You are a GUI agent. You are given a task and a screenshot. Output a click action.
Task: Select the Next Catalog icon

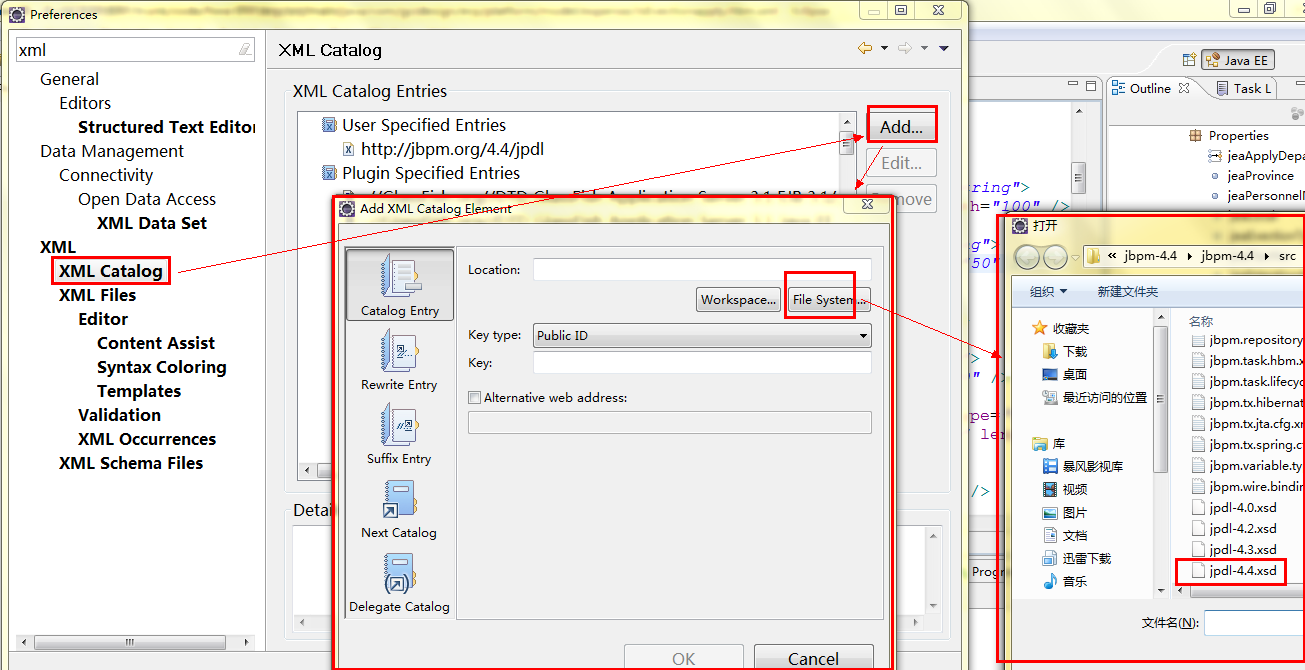[399, 499]
